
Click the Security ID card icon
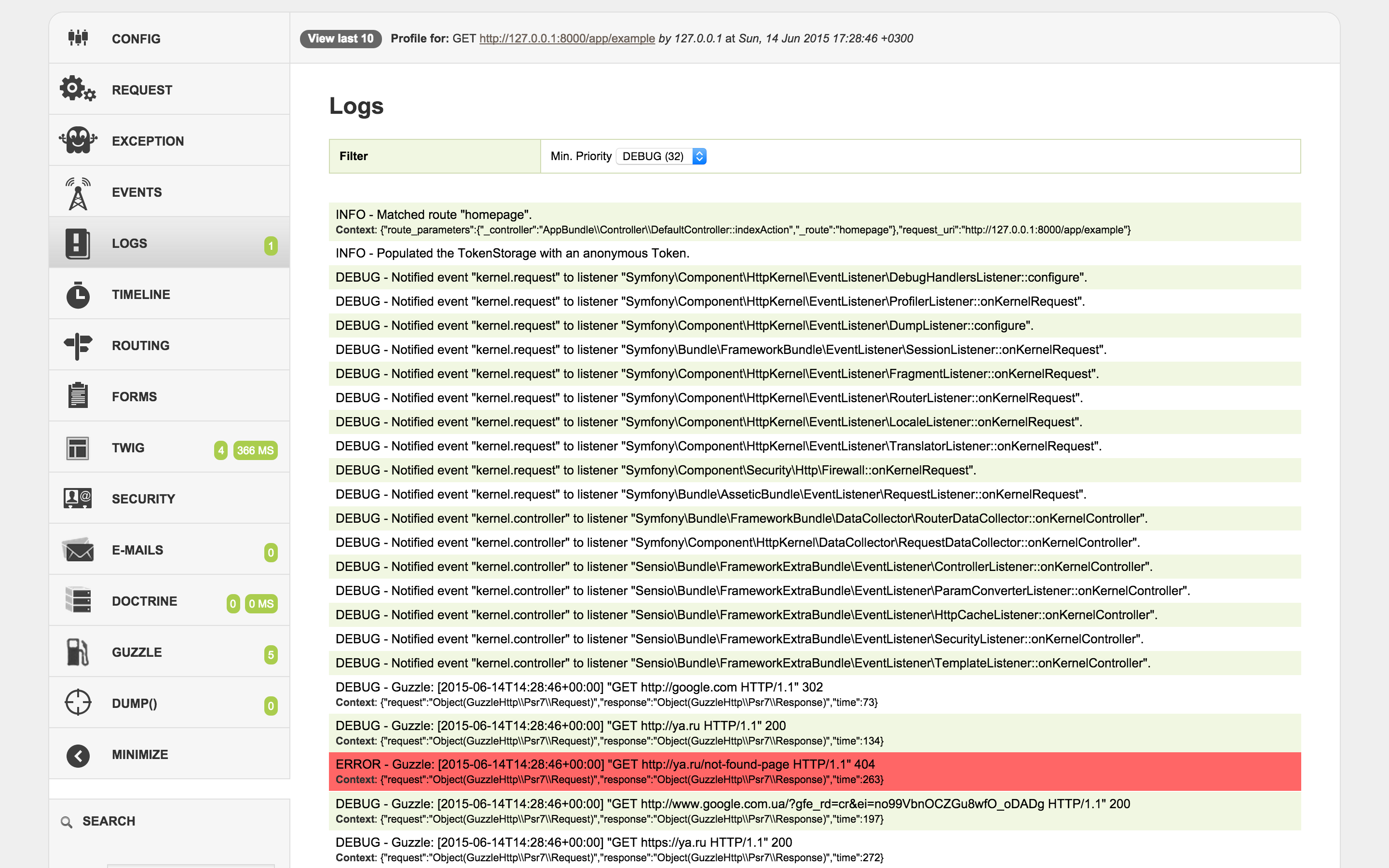click(78, 498)
